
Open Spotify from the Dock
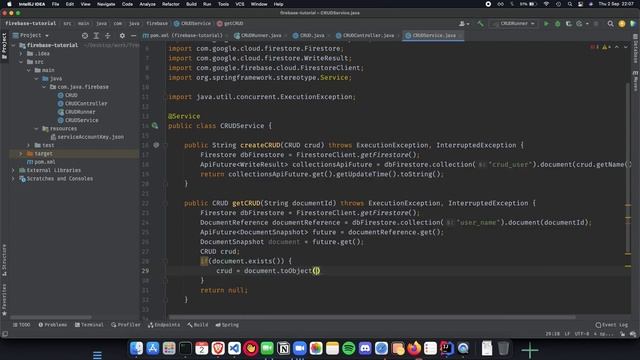pyautogui.click(x=349, y=348)
